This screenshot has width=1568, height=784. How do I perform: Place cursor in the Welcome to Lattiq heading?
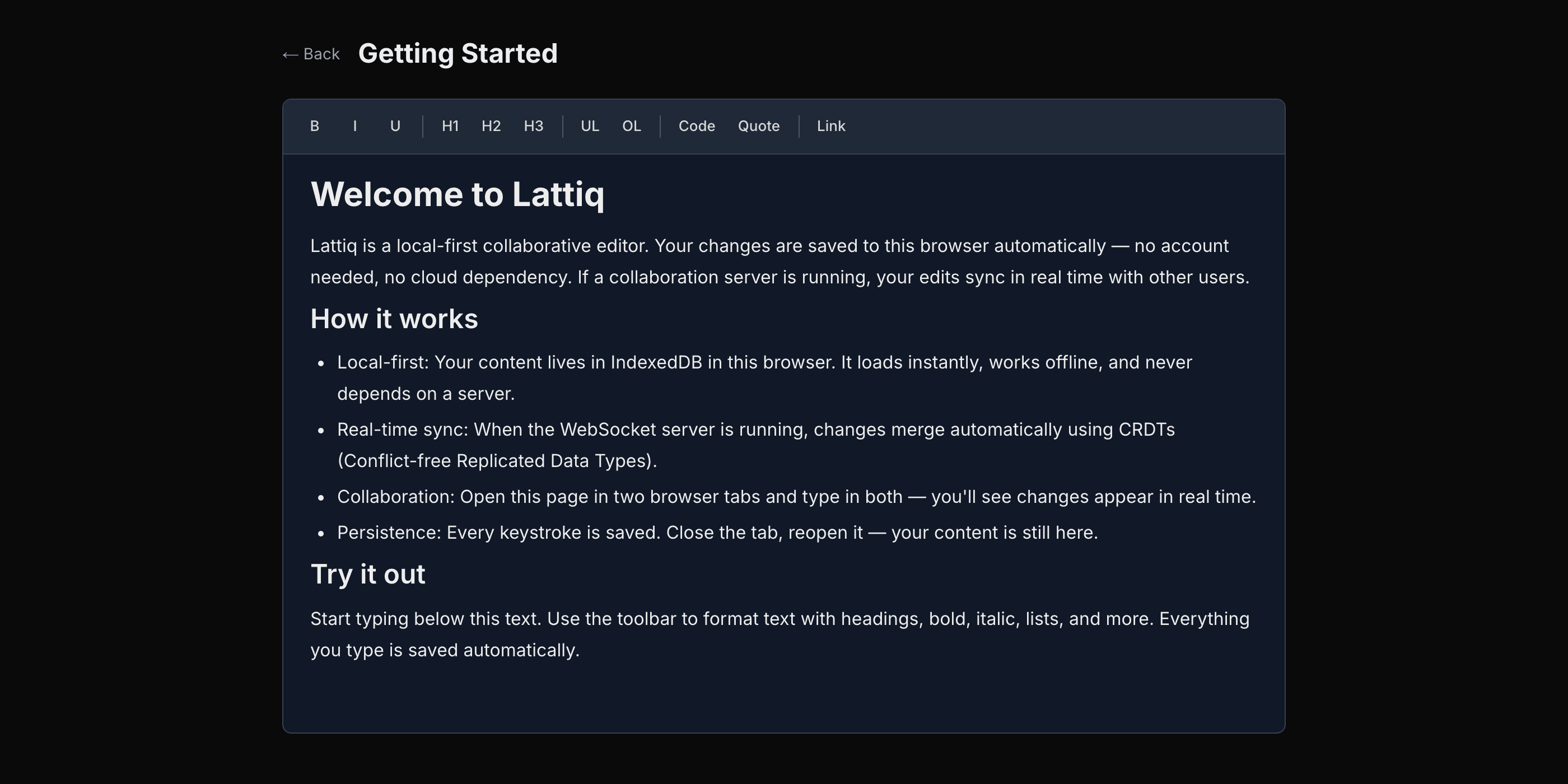tap(458, 195)
